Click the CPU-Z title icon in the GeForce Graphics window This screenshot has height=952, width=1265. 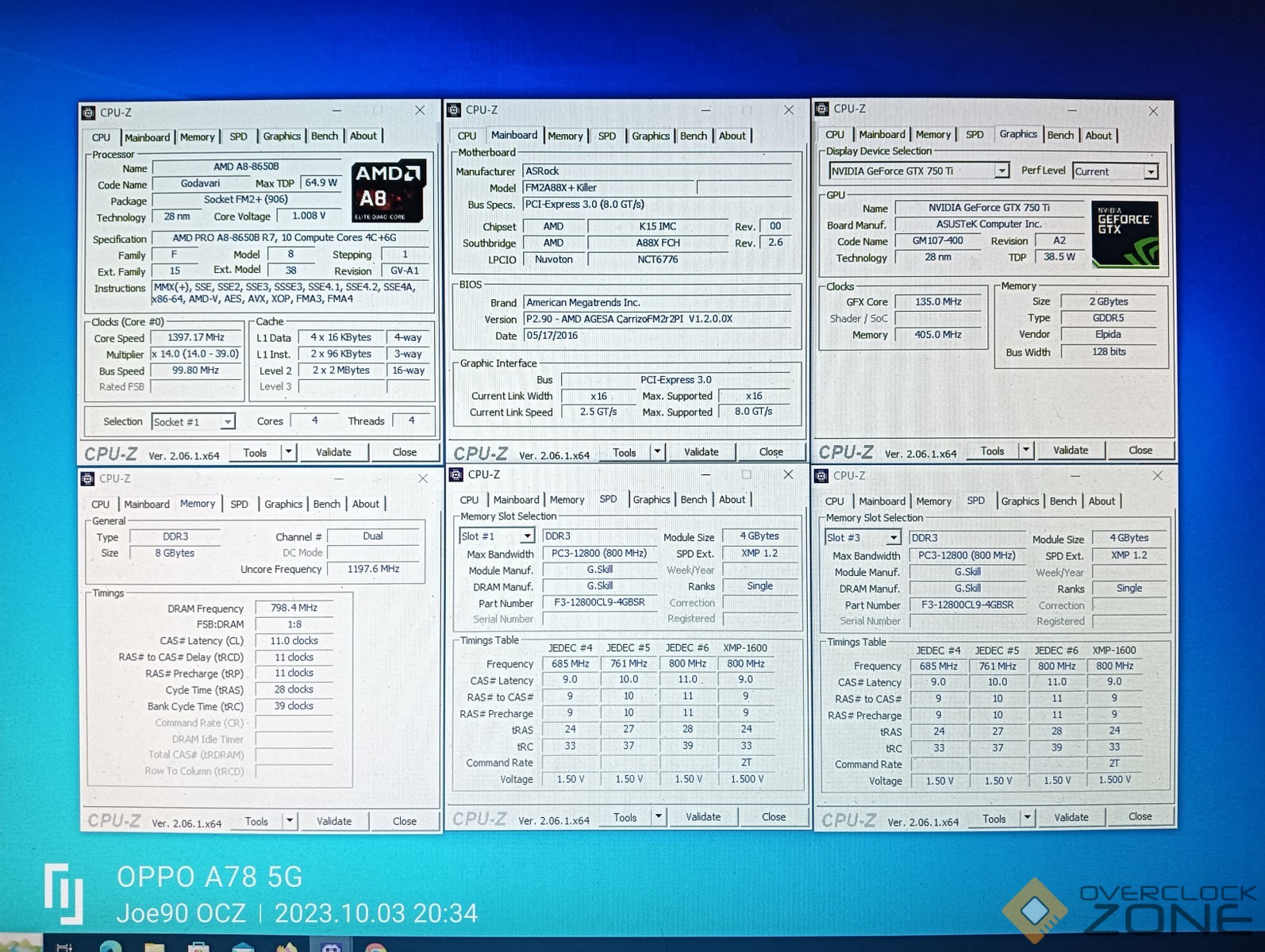(x=822, y=109)
